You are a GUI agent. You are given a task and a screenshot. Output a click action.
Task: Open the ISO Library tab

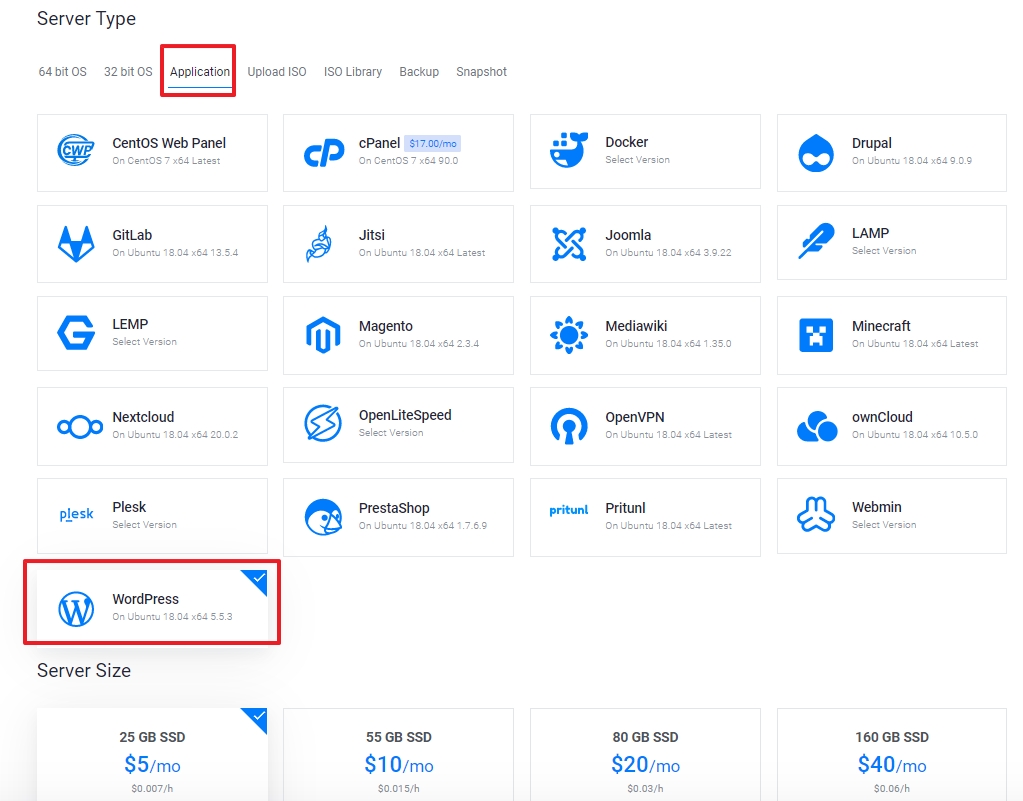(x=353, y=72)
